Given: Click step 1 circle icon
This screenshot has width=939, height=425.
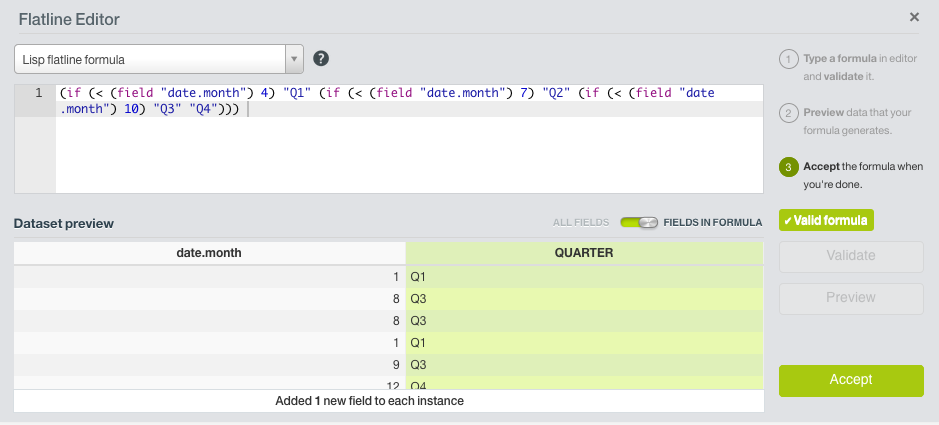Looking at the screenshot, I should tap(789, 59).
